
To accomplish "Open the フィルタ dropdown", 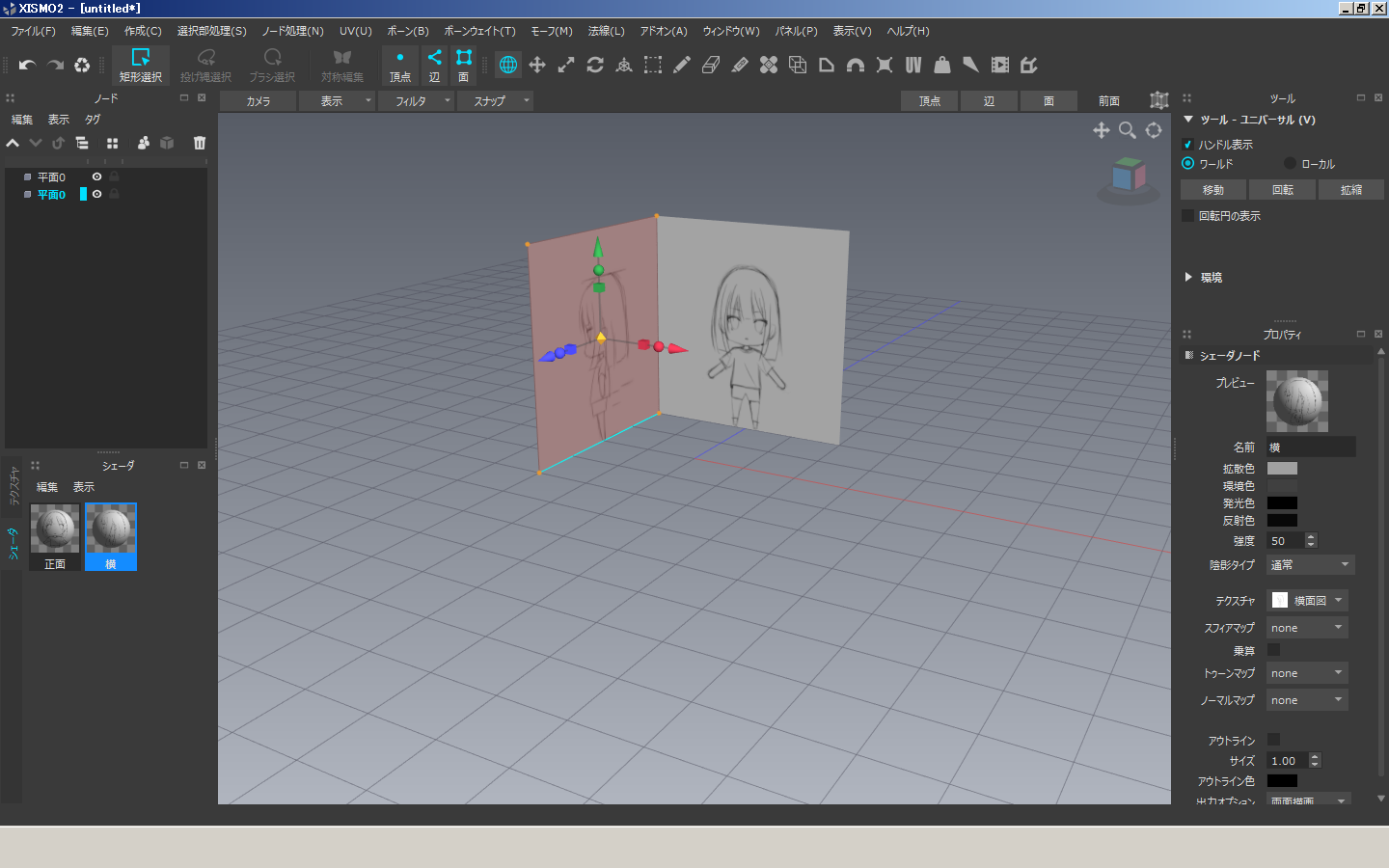I will coord(415,100).
